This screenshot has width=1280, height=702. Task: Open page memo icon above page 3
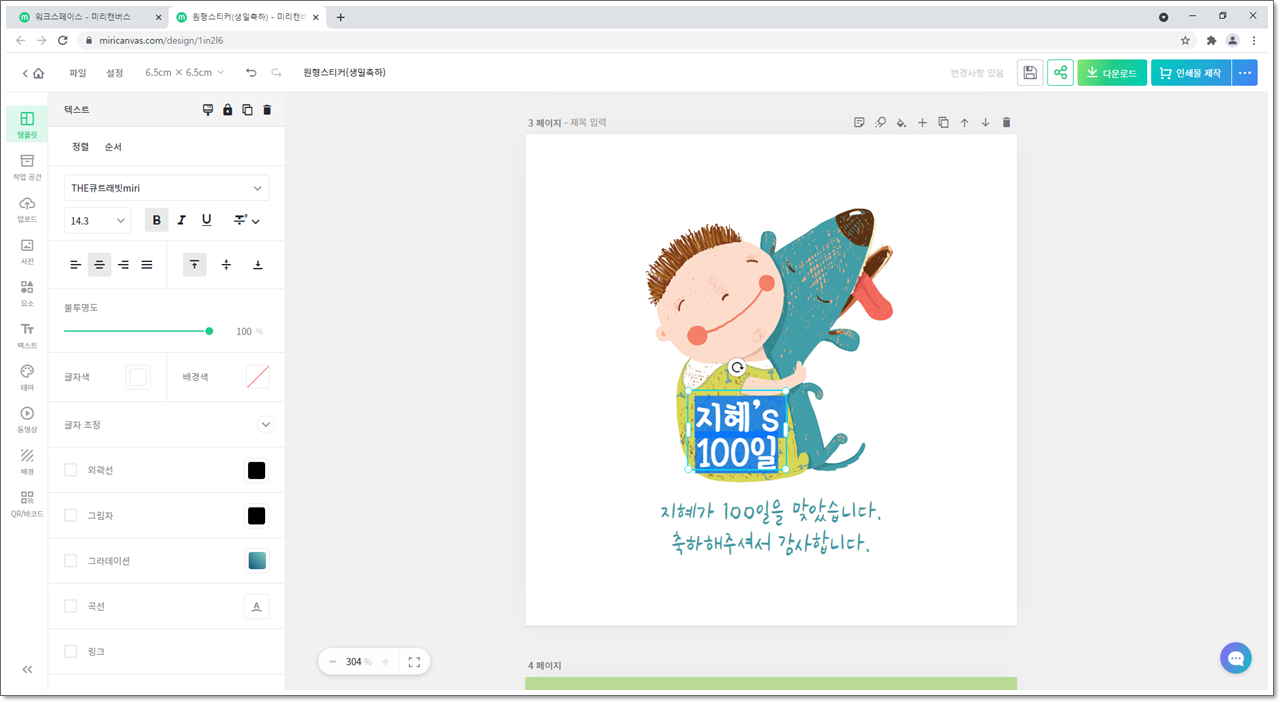(x=859, y=122)
